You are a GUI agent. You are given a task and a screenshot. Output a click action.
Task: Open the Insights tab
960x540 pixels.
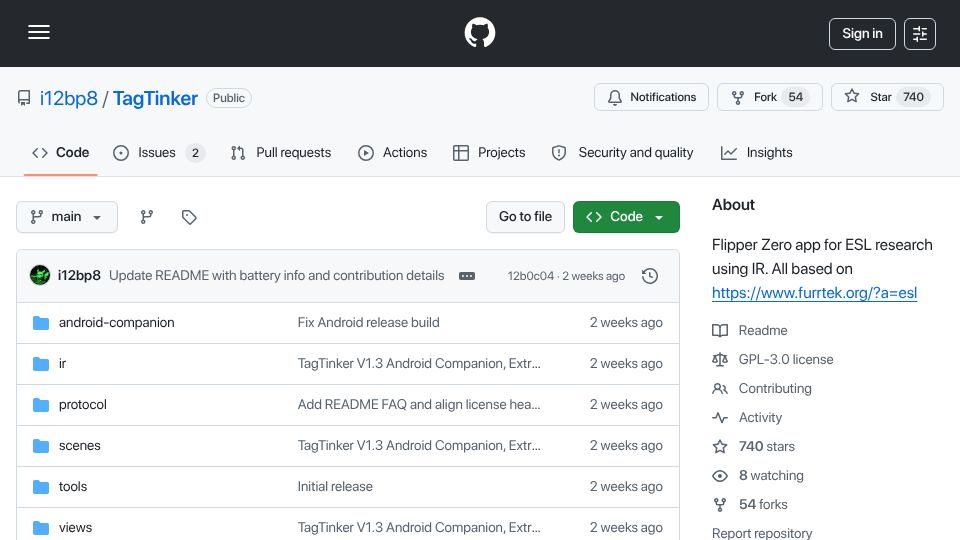coord(757,152)
